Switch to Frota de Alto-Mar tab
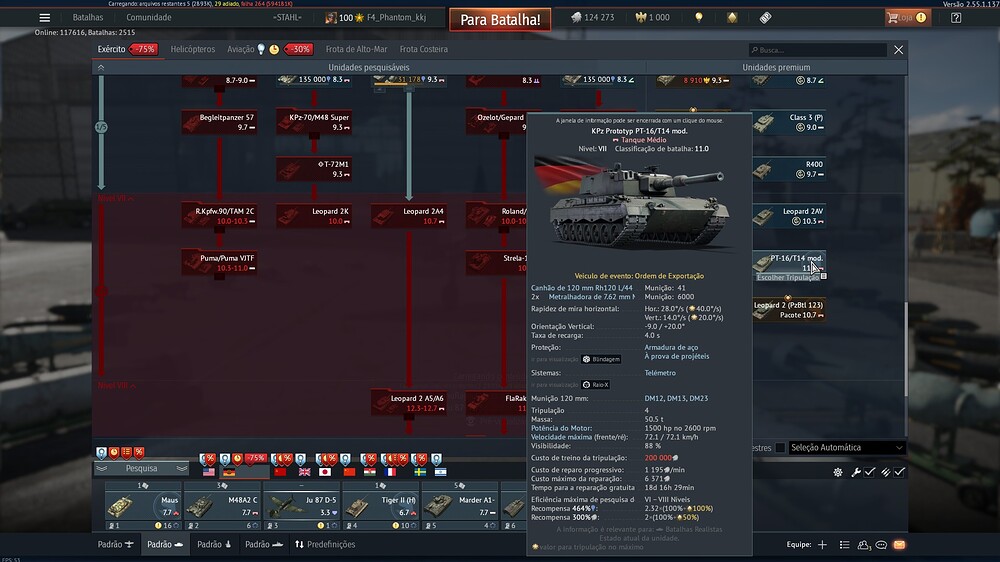This screenshot has height=562, width=1000. 356,49
